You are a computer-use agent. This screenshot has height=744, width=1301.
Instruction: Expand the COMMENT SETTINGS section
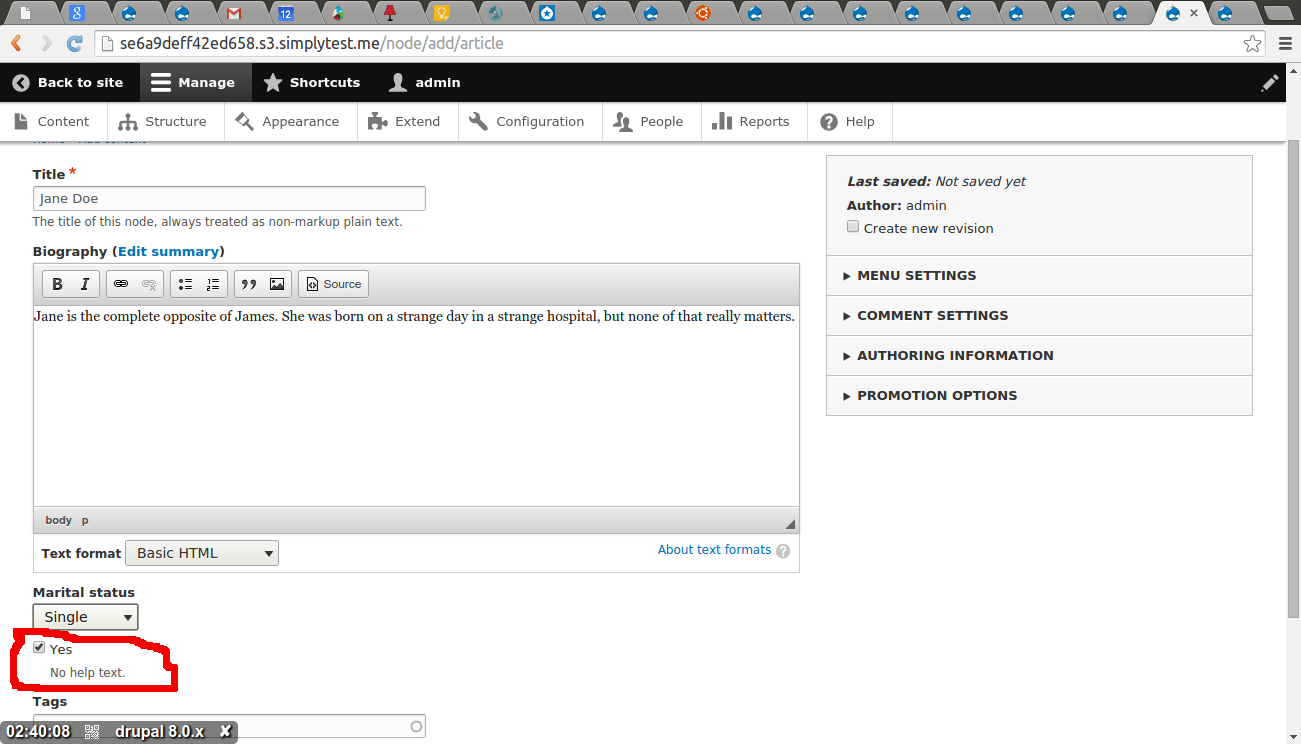(932, 315)
